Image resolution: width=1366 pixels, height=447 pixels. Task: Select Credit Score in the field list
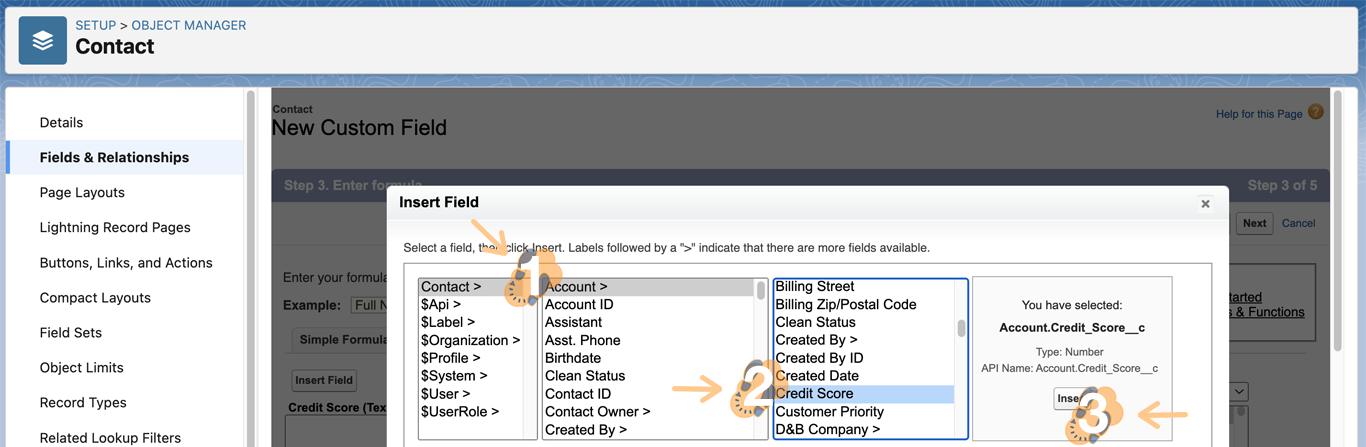point(814,394)
